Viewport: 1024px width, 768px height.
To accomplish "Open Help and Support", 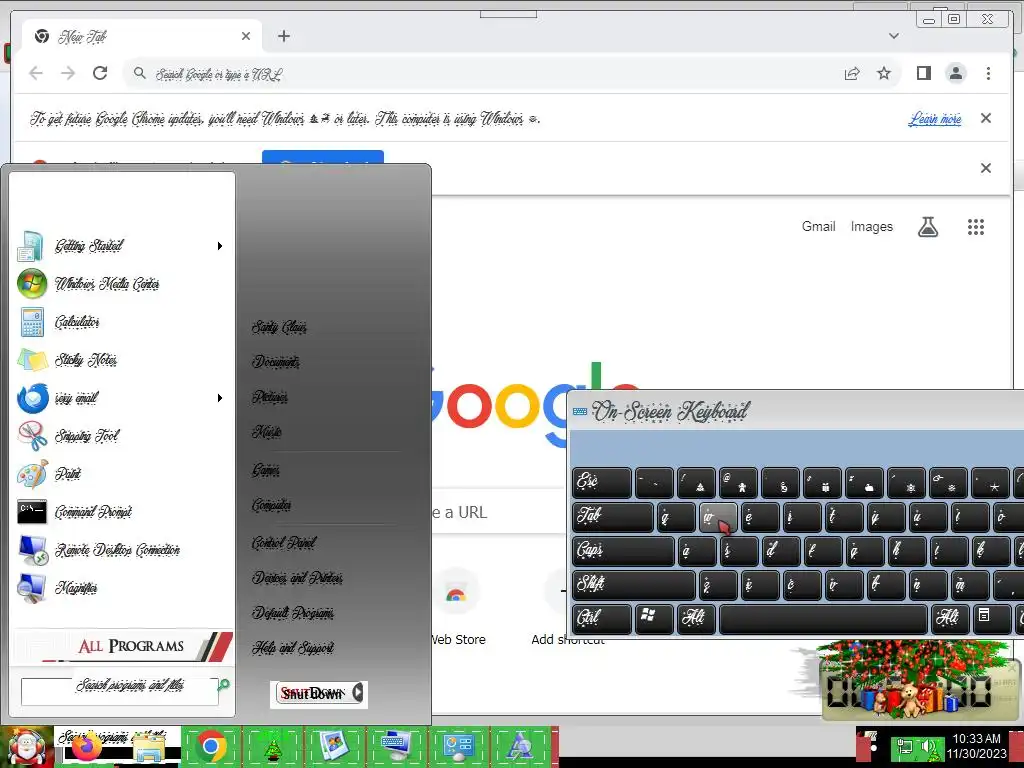I will (x=293, y=647).
